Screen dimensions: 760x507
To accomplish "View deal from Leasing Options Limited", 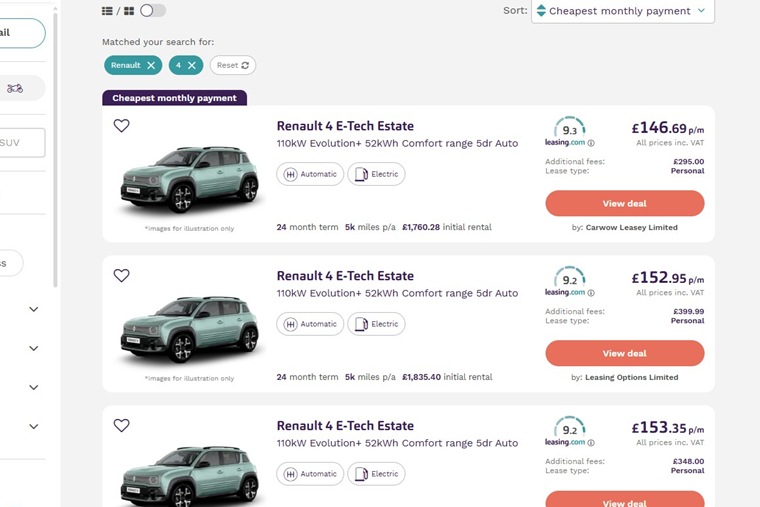I will (x=625, y=353).
